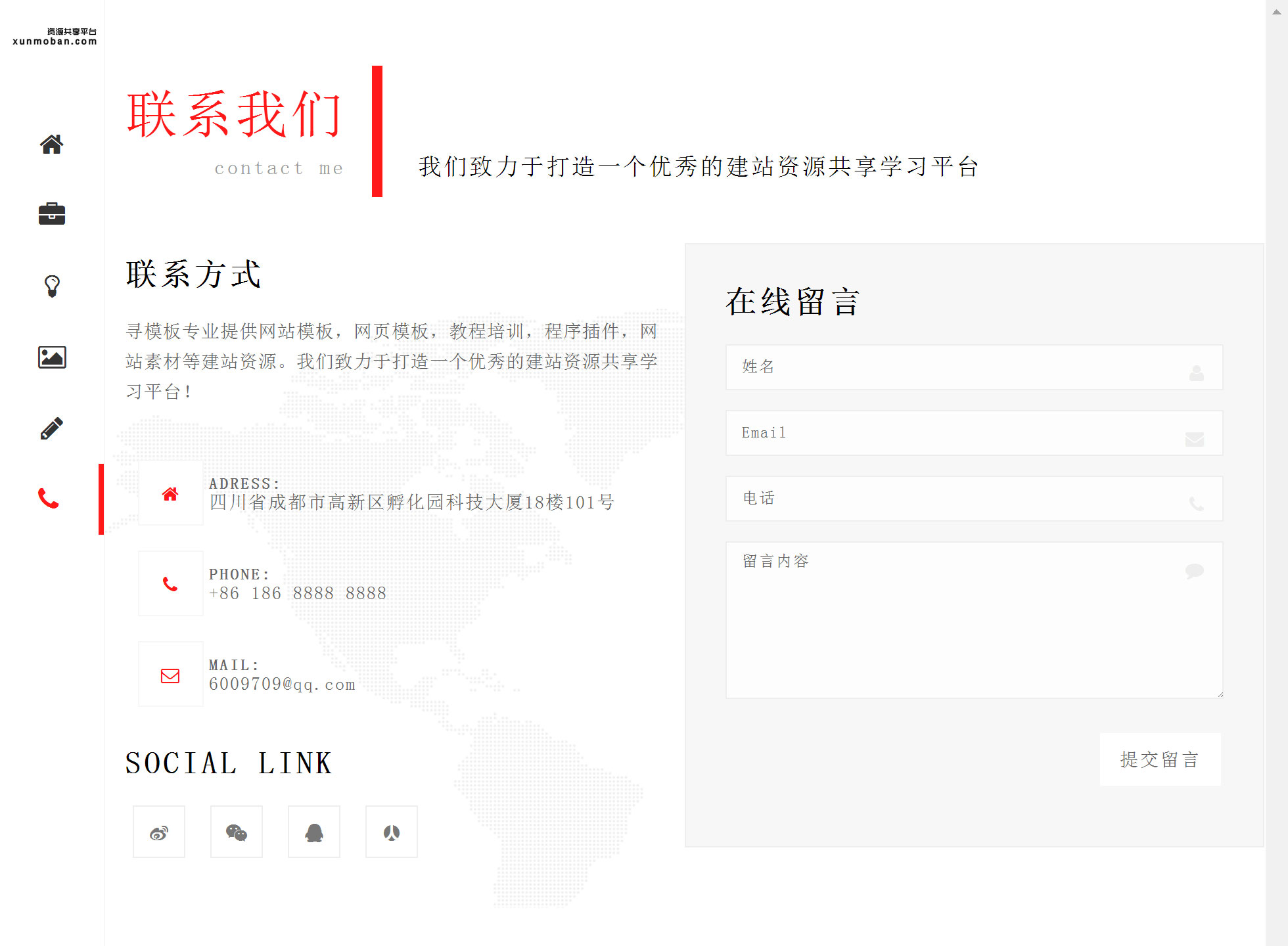Open the Weibo social link

pos(159,832)
